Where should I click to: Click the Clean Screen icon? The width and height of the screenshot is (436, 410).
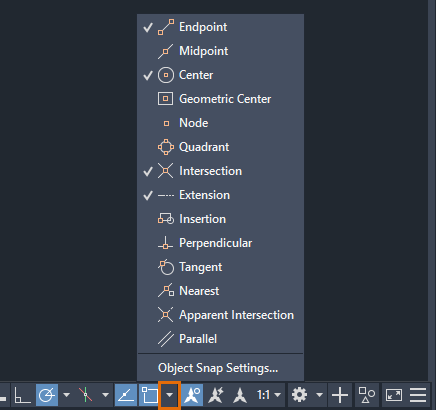[x=394, y=395]
